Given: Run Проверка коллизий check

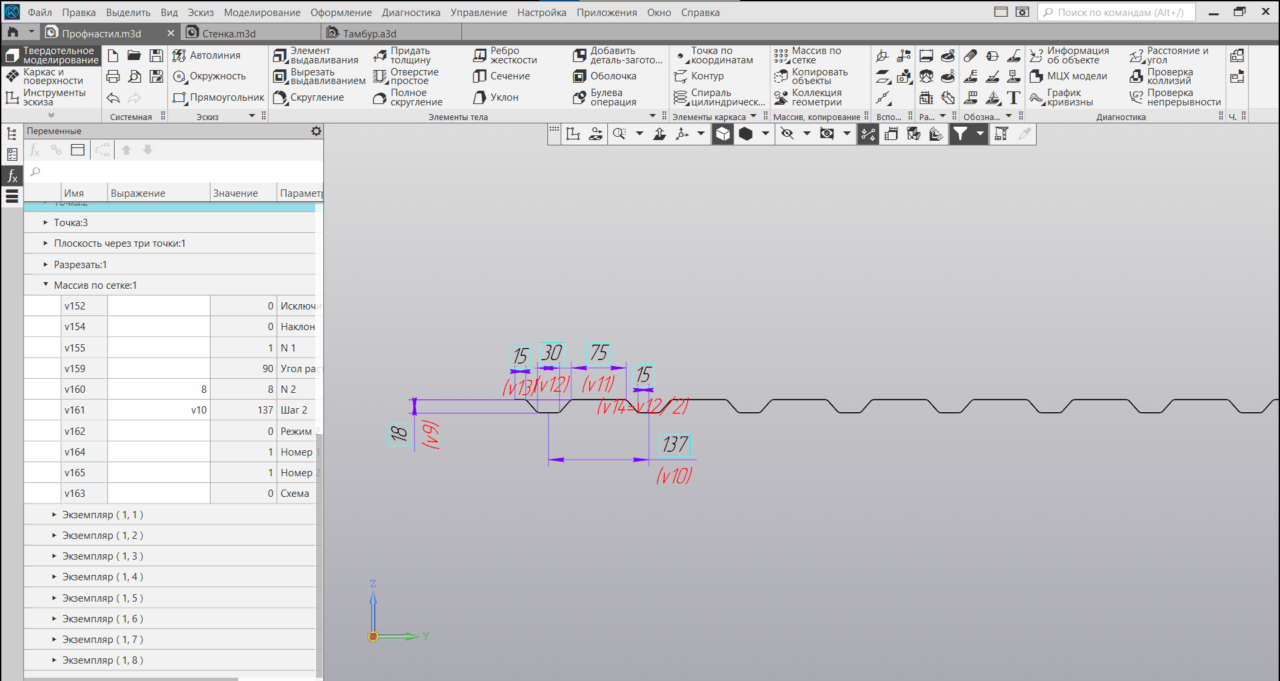Looking at the screenshot, I should tap(1161, 76).
